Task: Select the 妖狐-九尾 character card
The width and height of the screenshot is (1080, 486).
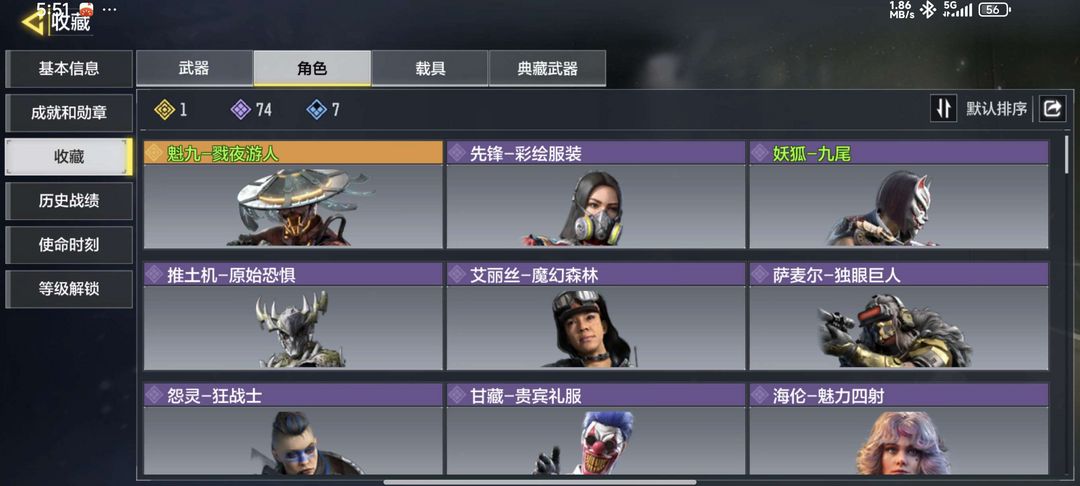Action: click(x=899, y=194)
